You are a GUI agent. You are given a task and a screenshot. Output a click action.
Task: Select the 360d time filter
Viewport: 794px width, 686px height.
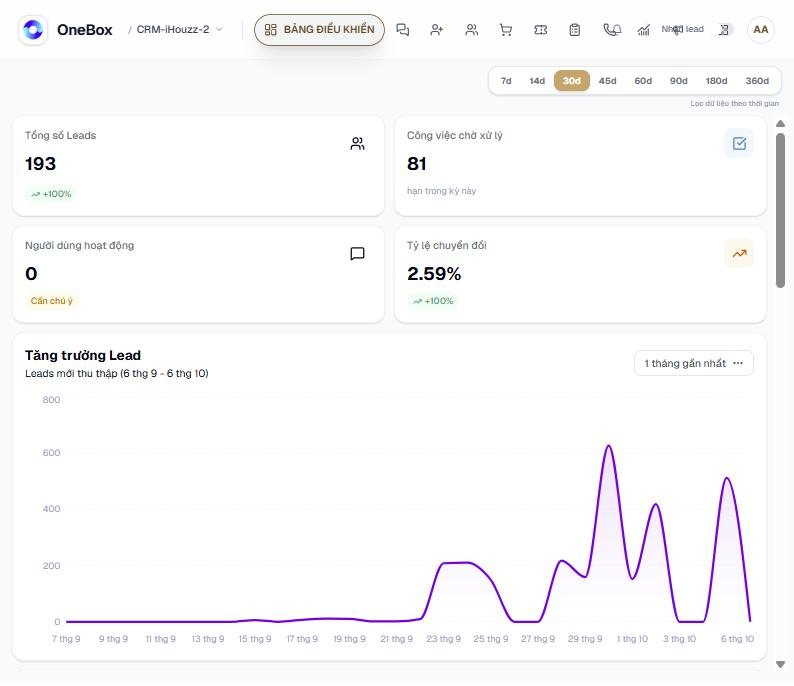[x=757, y=81]
